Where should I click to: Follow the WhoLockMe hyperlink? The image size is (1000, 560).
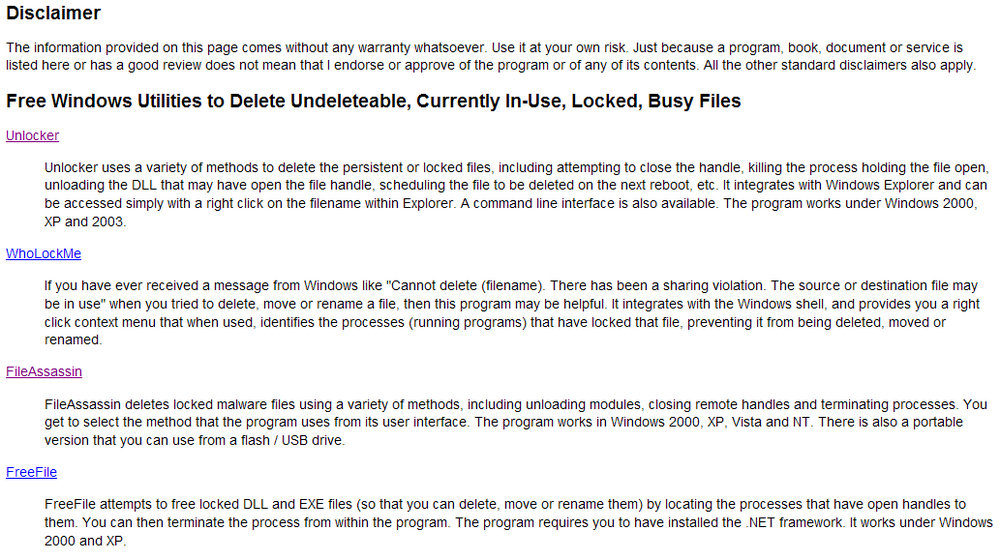pos(43,254)
